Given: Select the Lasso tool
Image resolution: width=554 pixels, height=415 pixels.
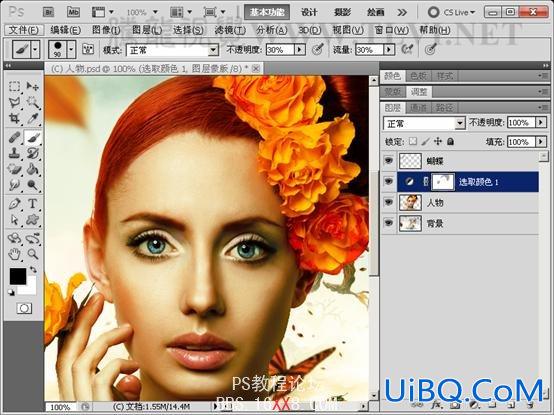Looking at the screenshot, I should [x=14, y=102].
